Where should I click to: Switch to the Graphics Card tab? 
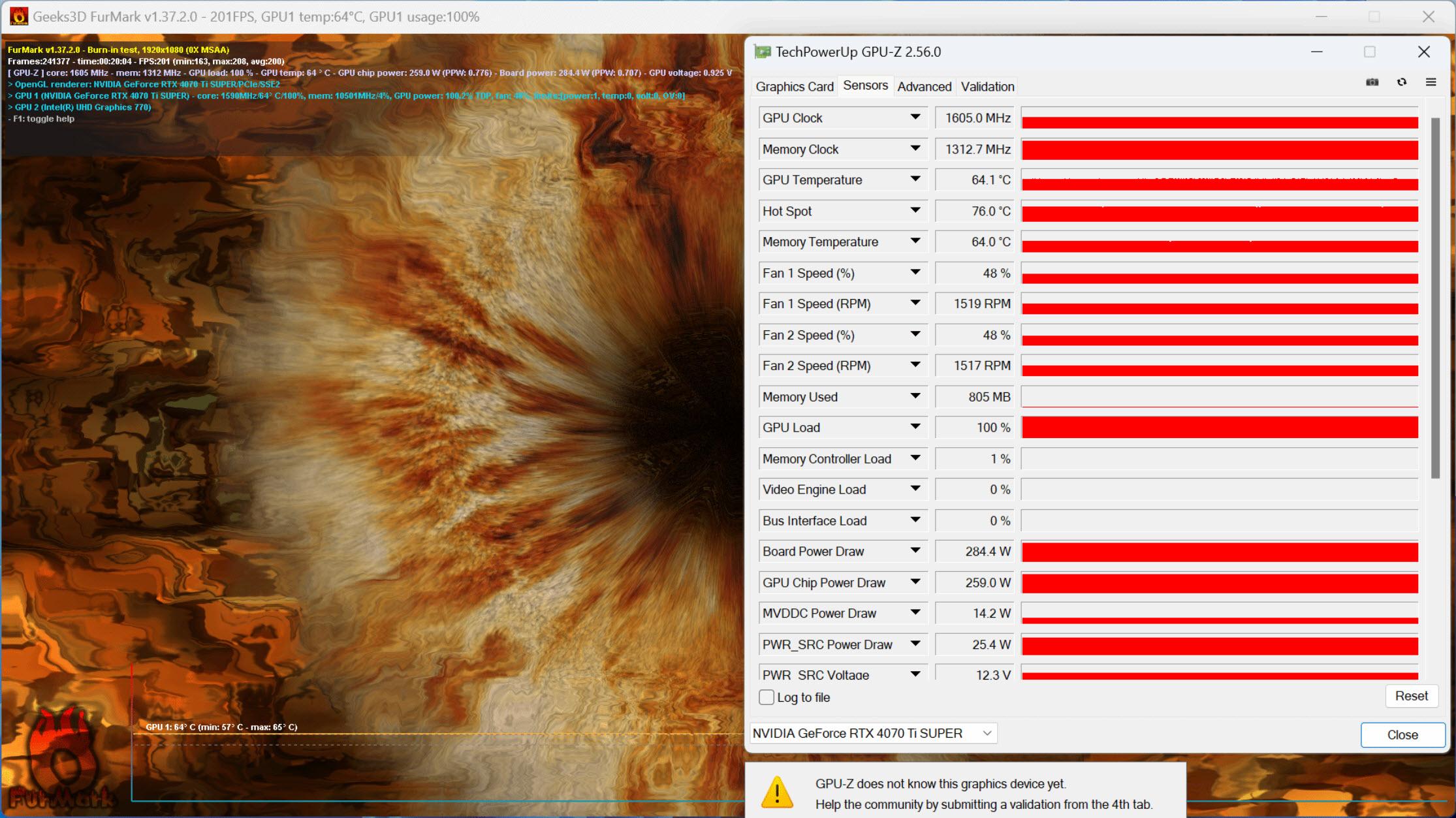click(x=796, y=86)
